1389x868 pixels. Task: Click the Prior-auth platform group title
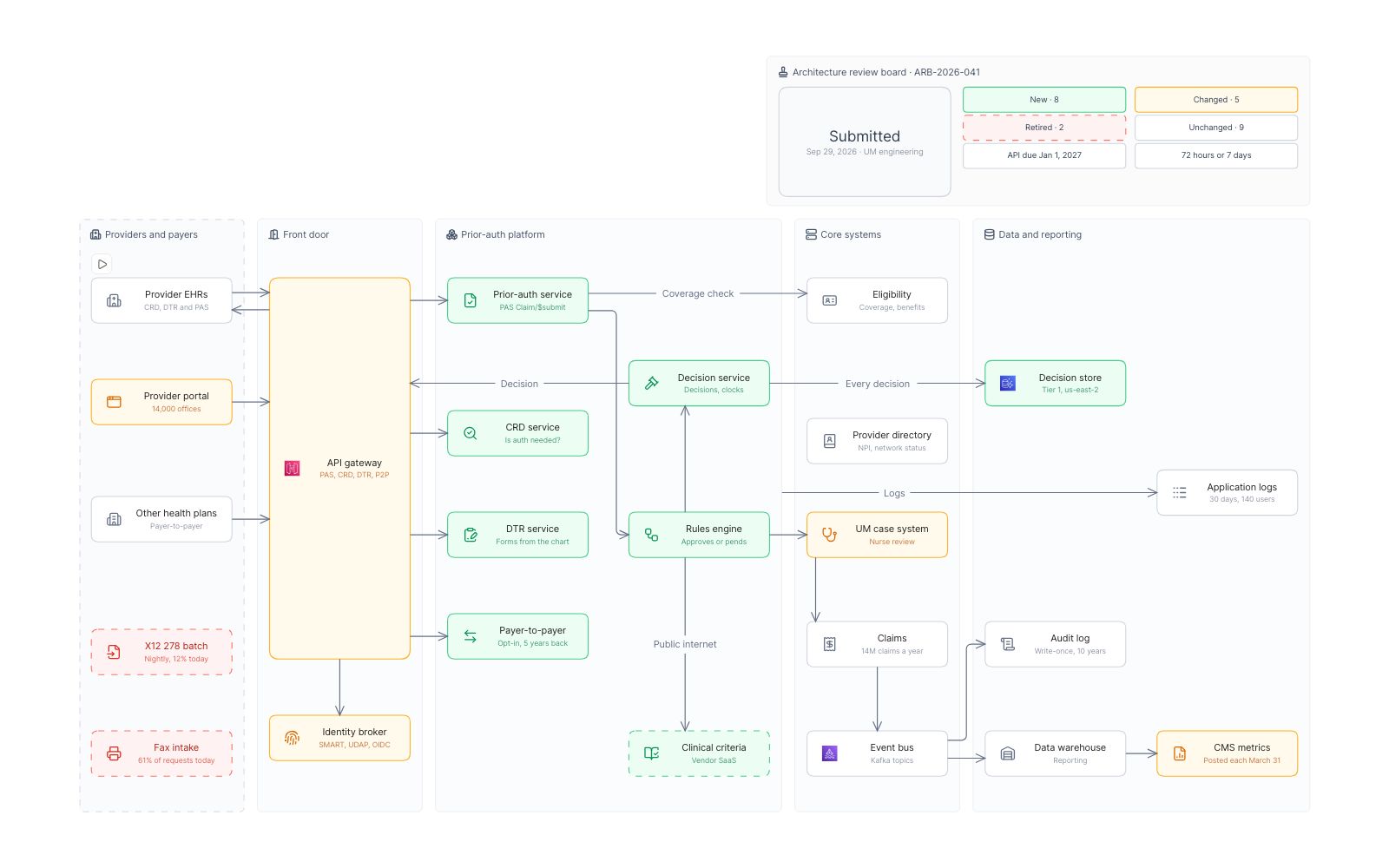503,234
